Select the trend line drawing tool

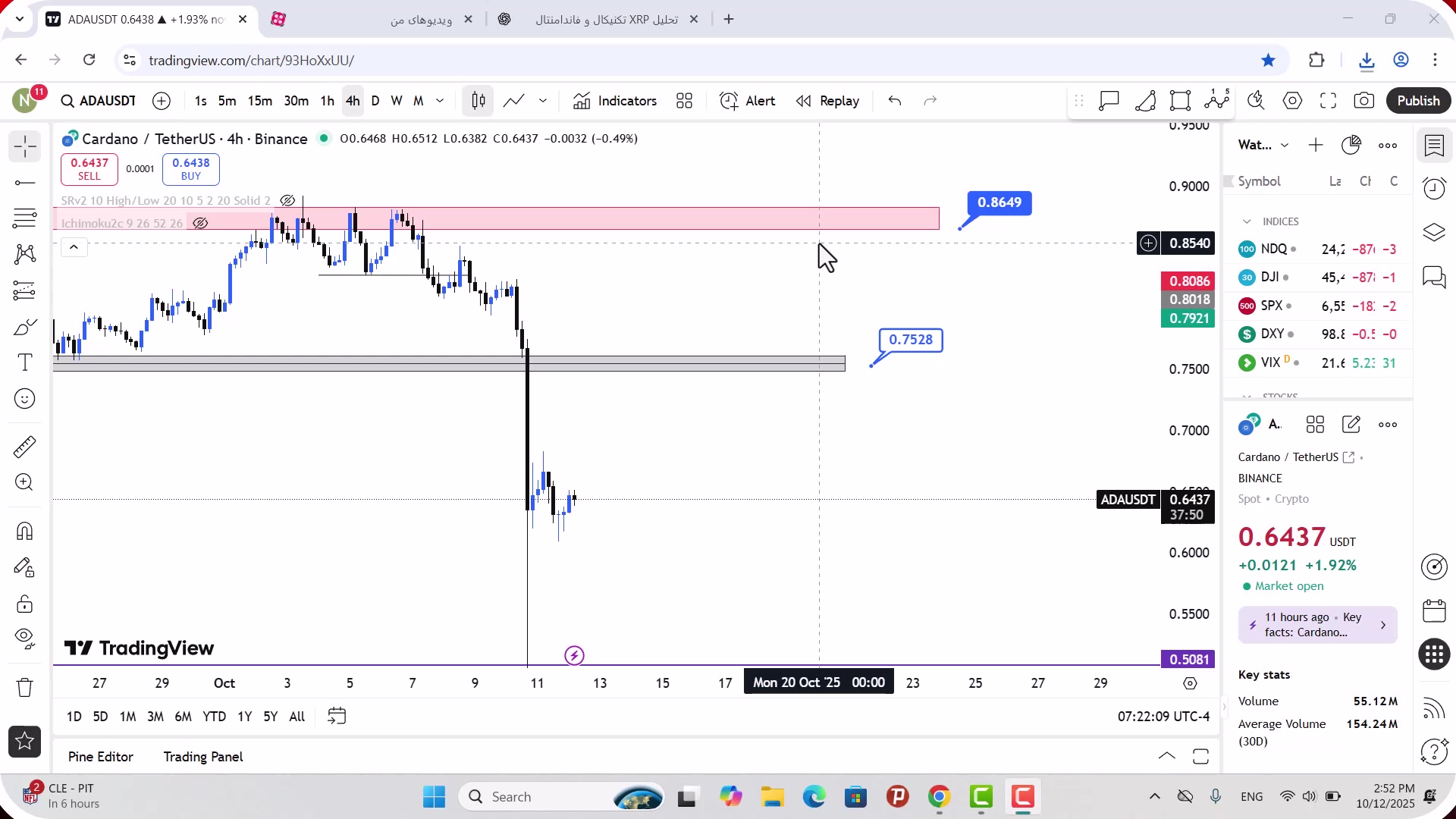pyautogui.click(x=24, y=183)
